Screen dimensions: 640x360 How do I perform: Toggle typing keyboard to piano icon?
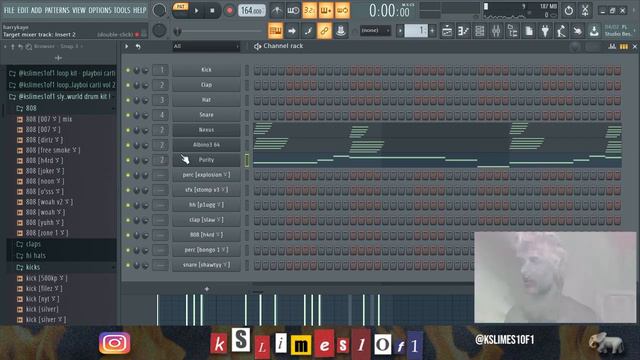click(x=276, y=31)
